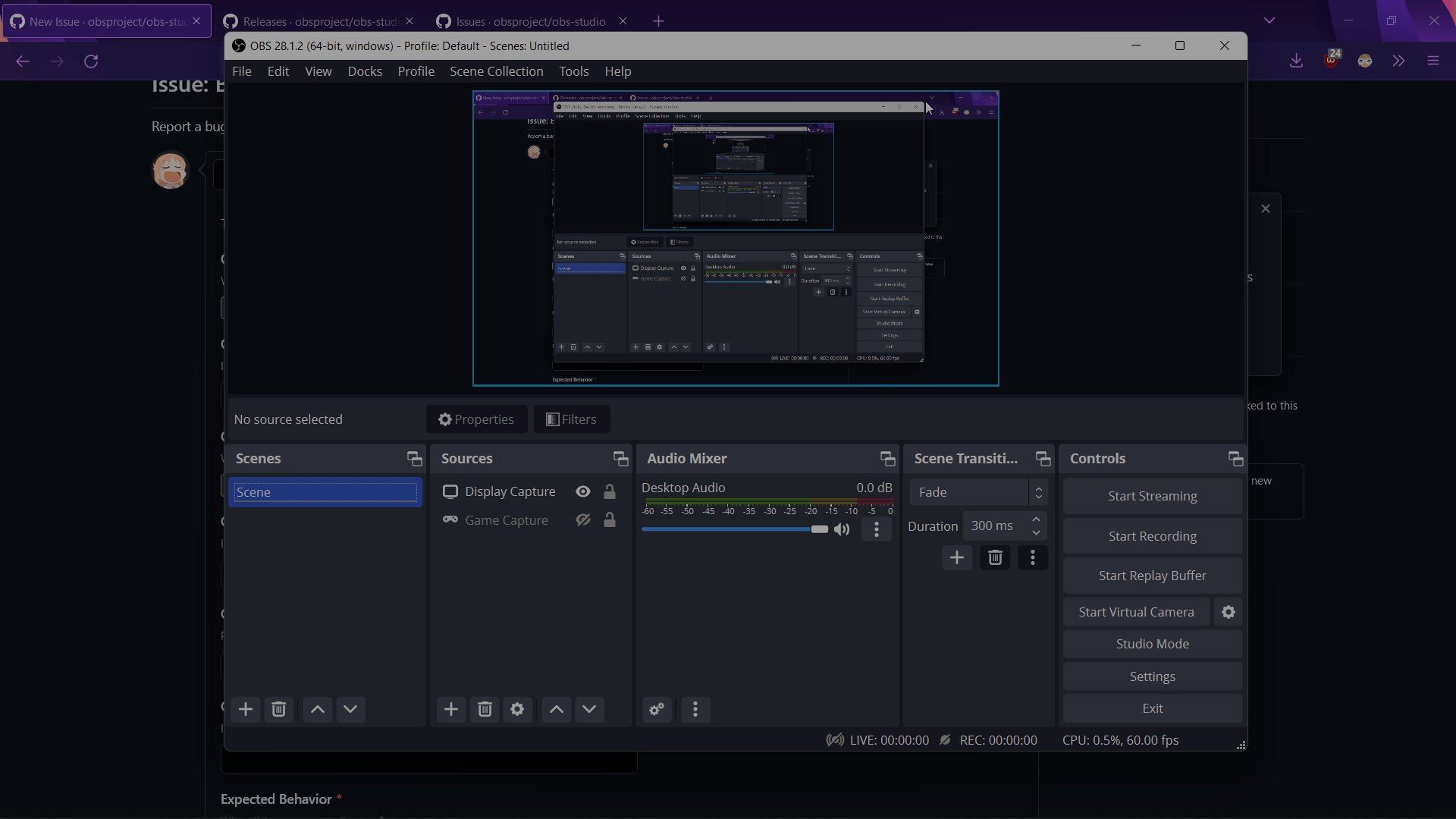This screenshot has height=819, width=1456.
Task: Delete the selected scene using trash icon
Action: (279, 710)
